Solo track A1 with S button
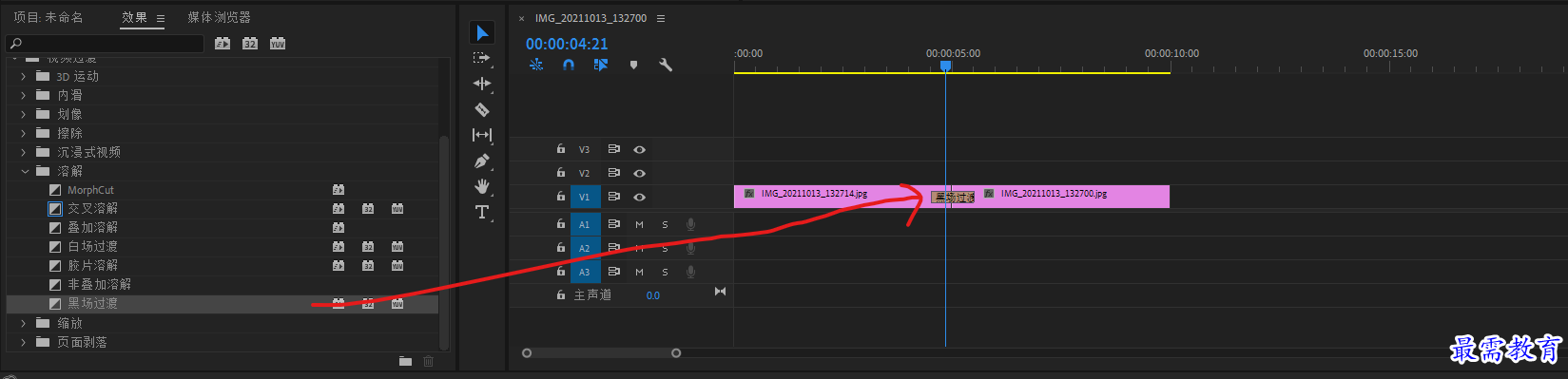1568x379 pixels. (x=665, y=224)
